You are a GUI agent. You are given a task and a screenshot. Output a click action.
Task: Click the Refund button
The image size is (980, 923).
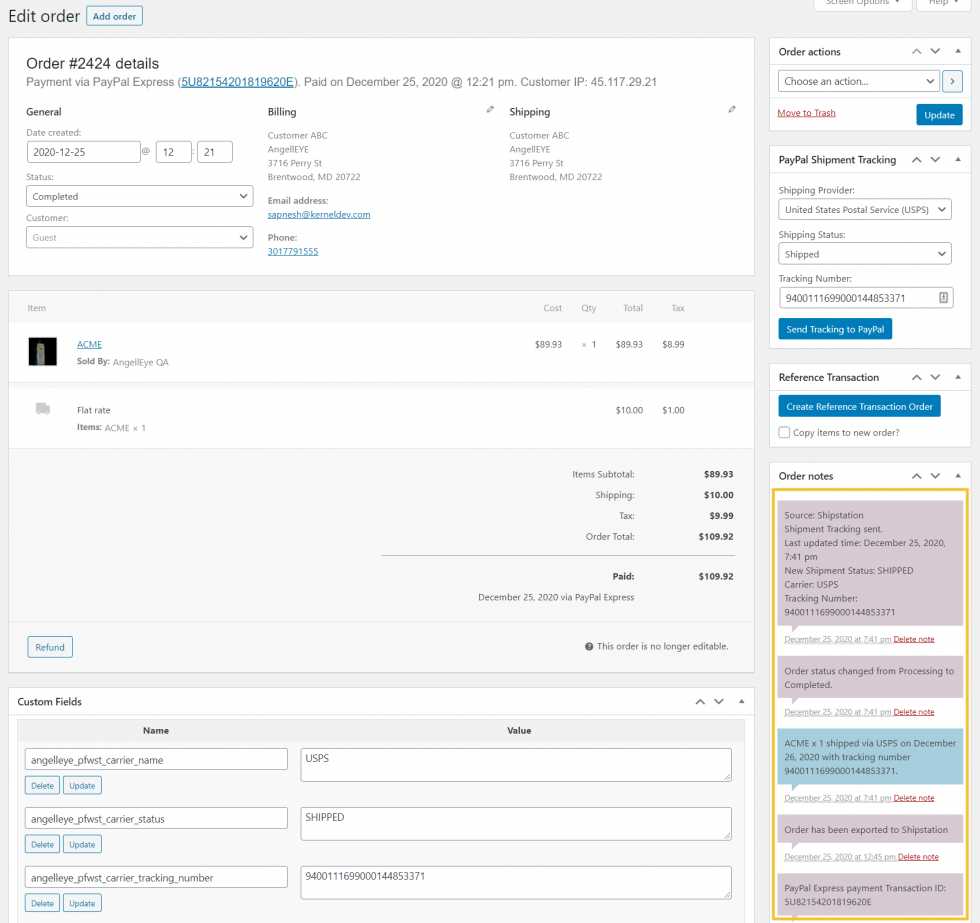tap(50, 647)
